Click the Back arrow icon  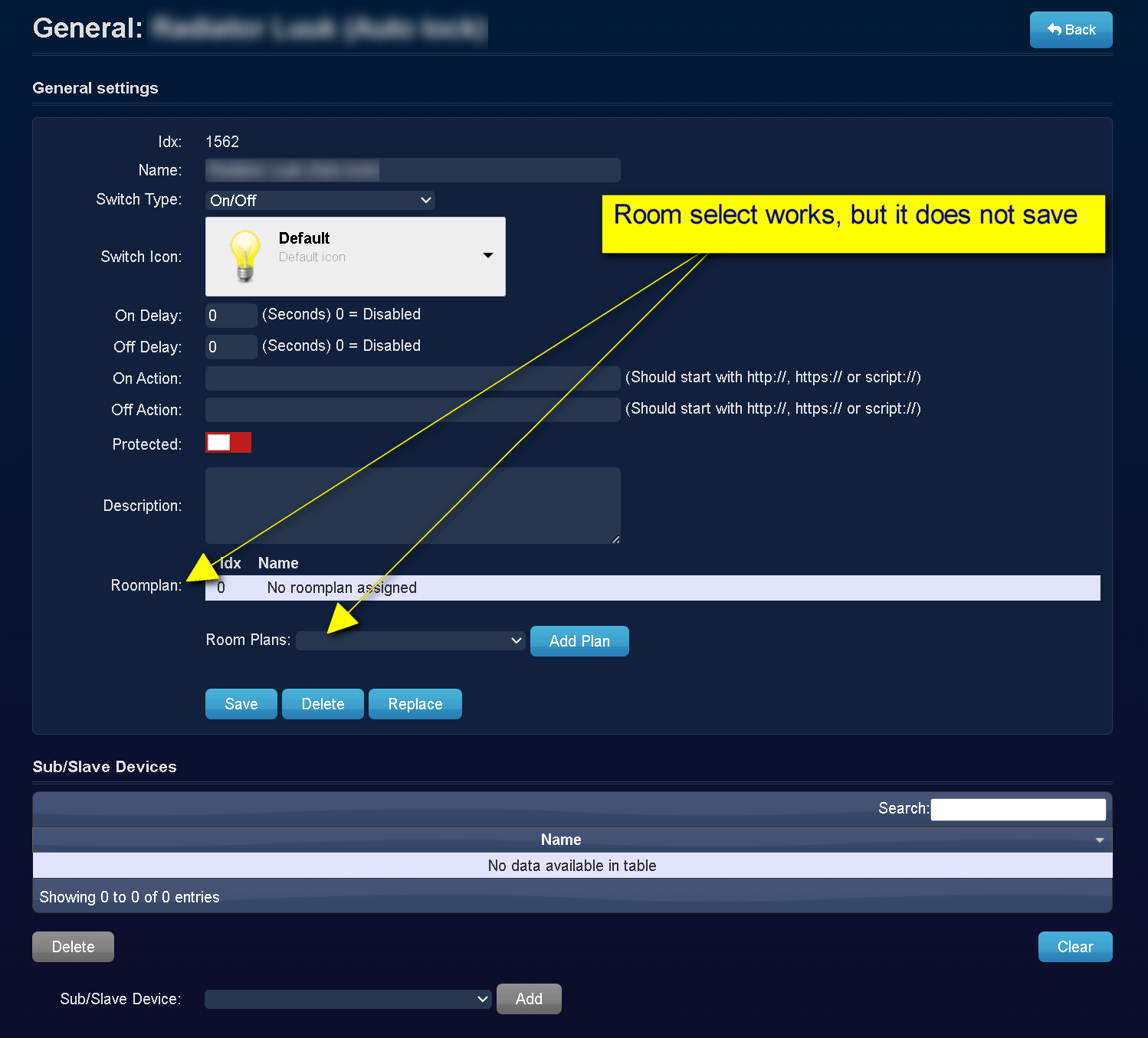[1056, 29]
